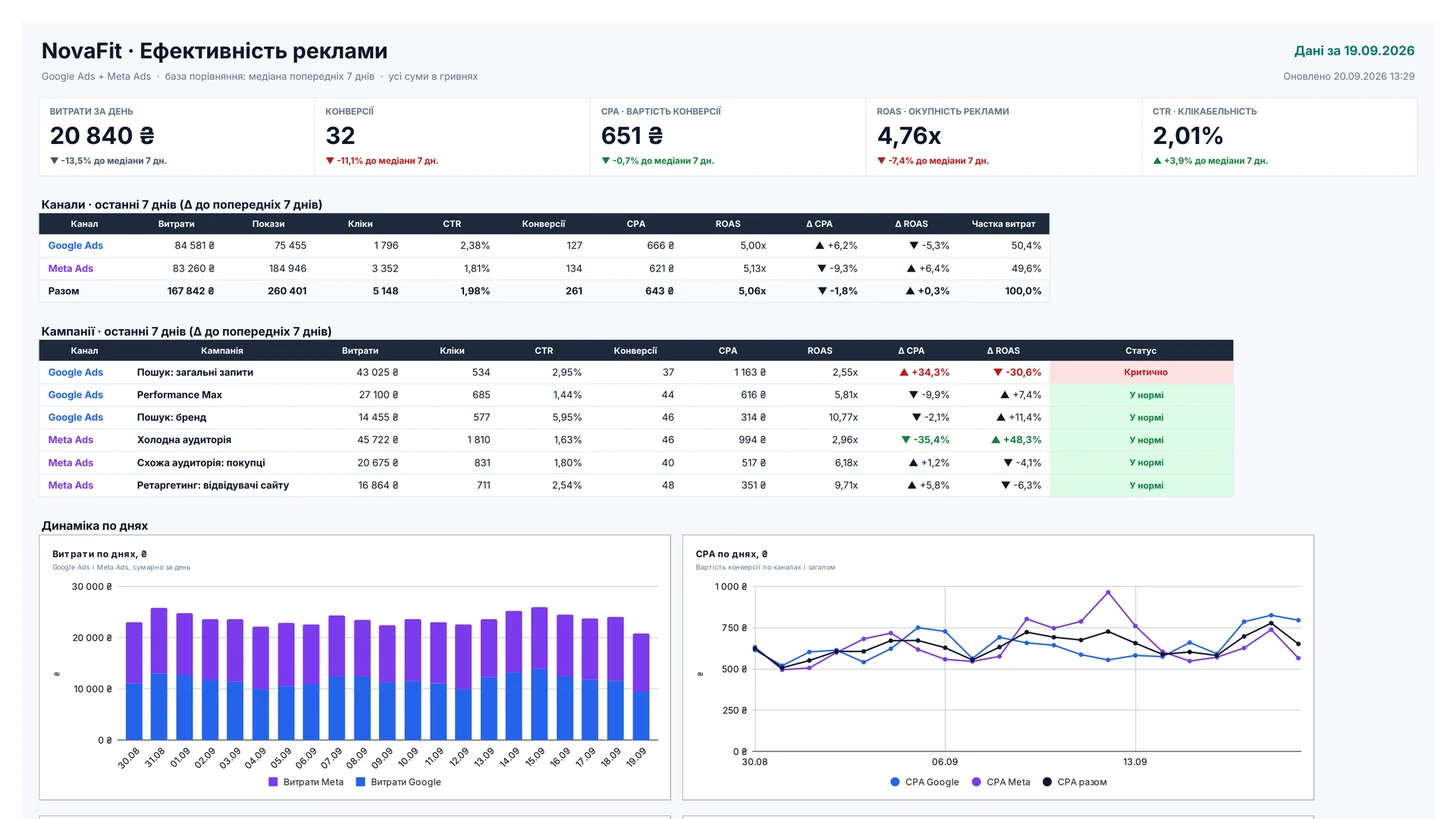
Task: Sort channels by Частка витрат header
Action: click(1004, 224)
